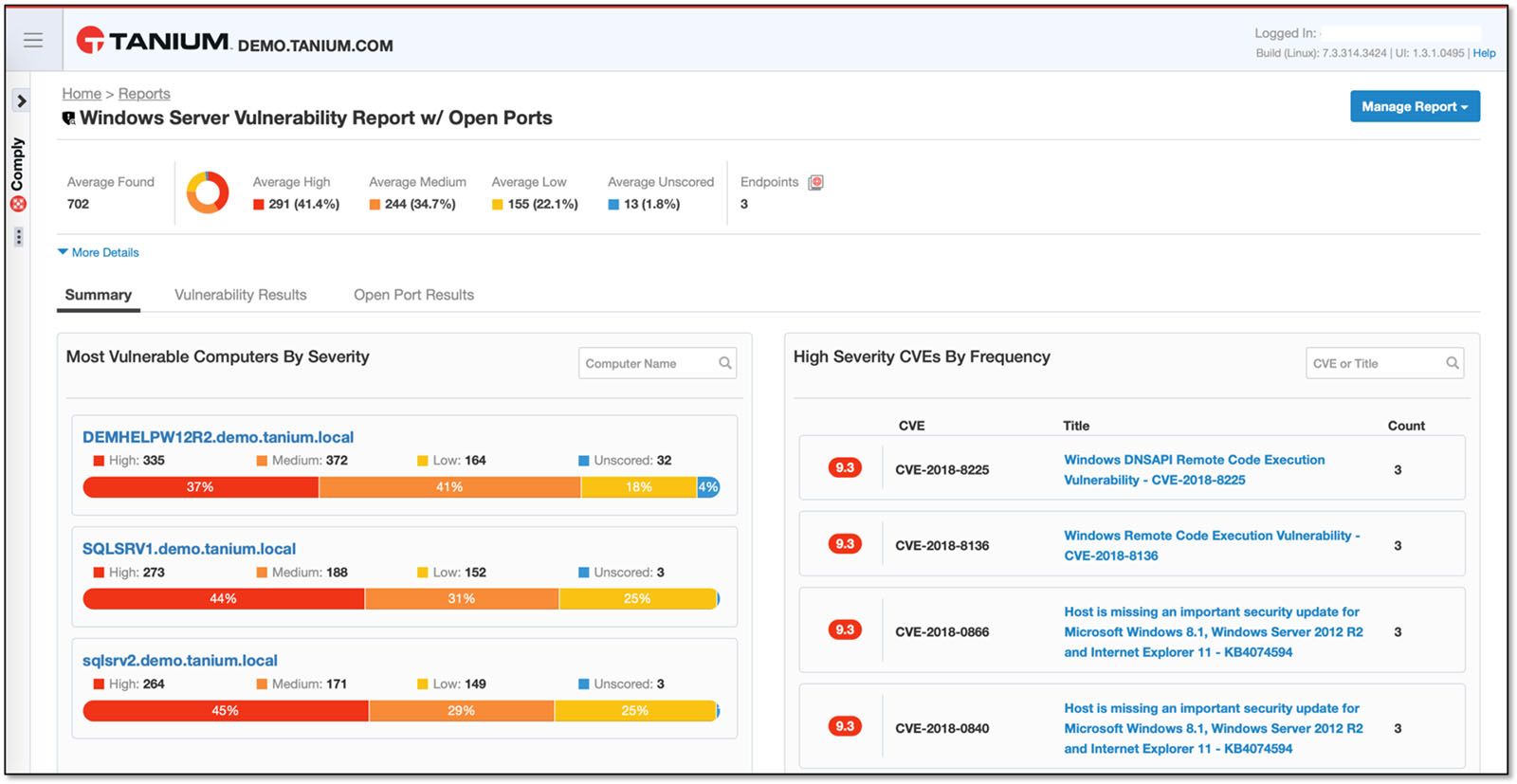Click the red Average High legend swatch
1517x784 pixels.
(x=259, y=205)
